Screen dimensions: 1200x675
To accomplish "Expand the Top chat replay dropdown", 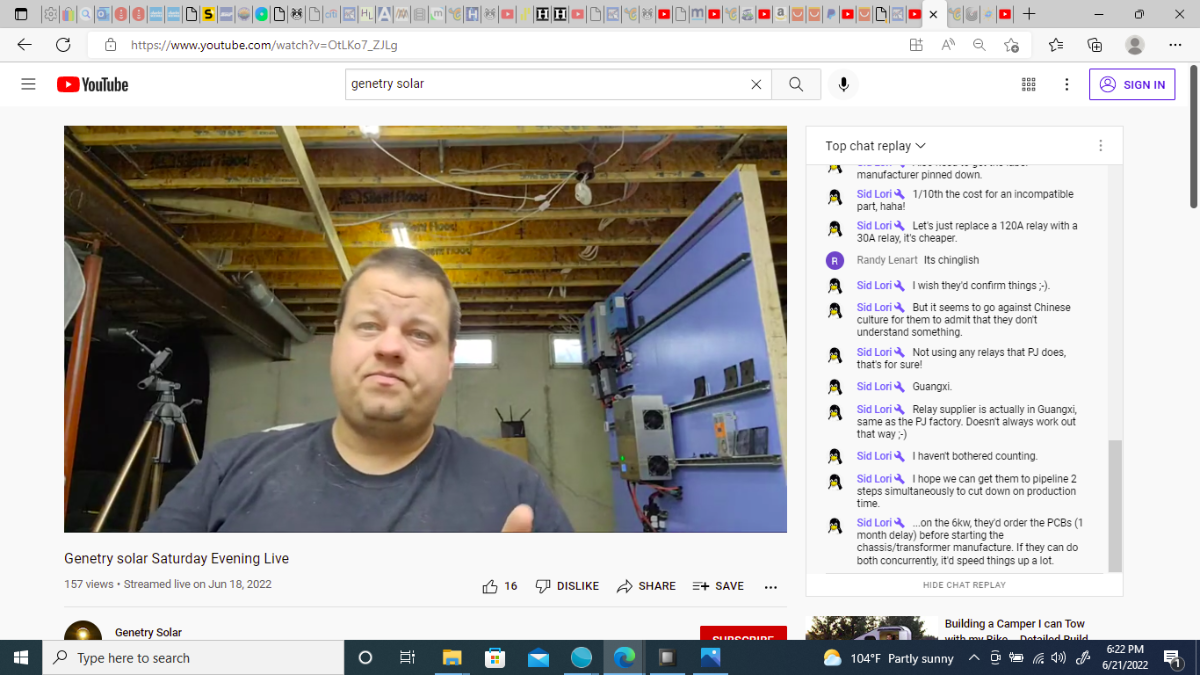I will click(876, 146).
